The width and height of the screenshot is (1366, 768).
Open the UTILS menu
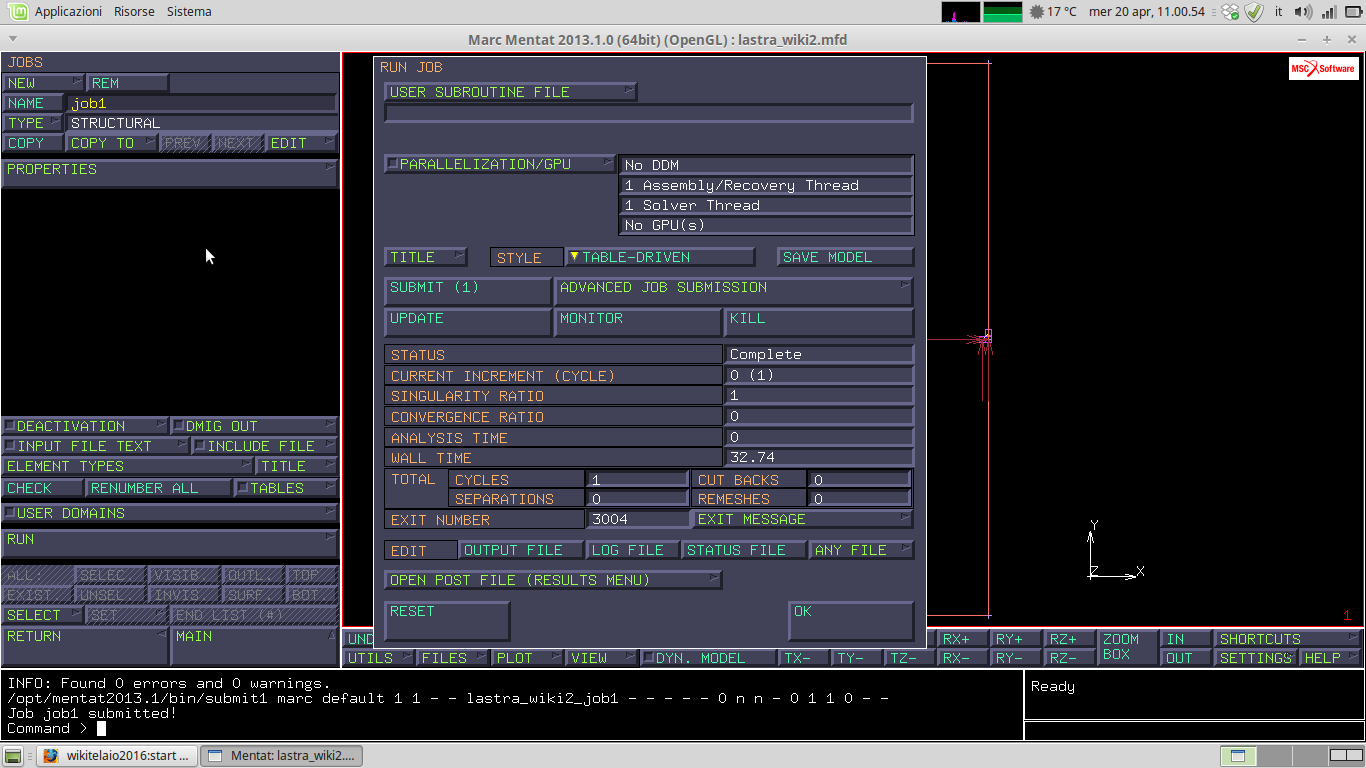(380, 658)
